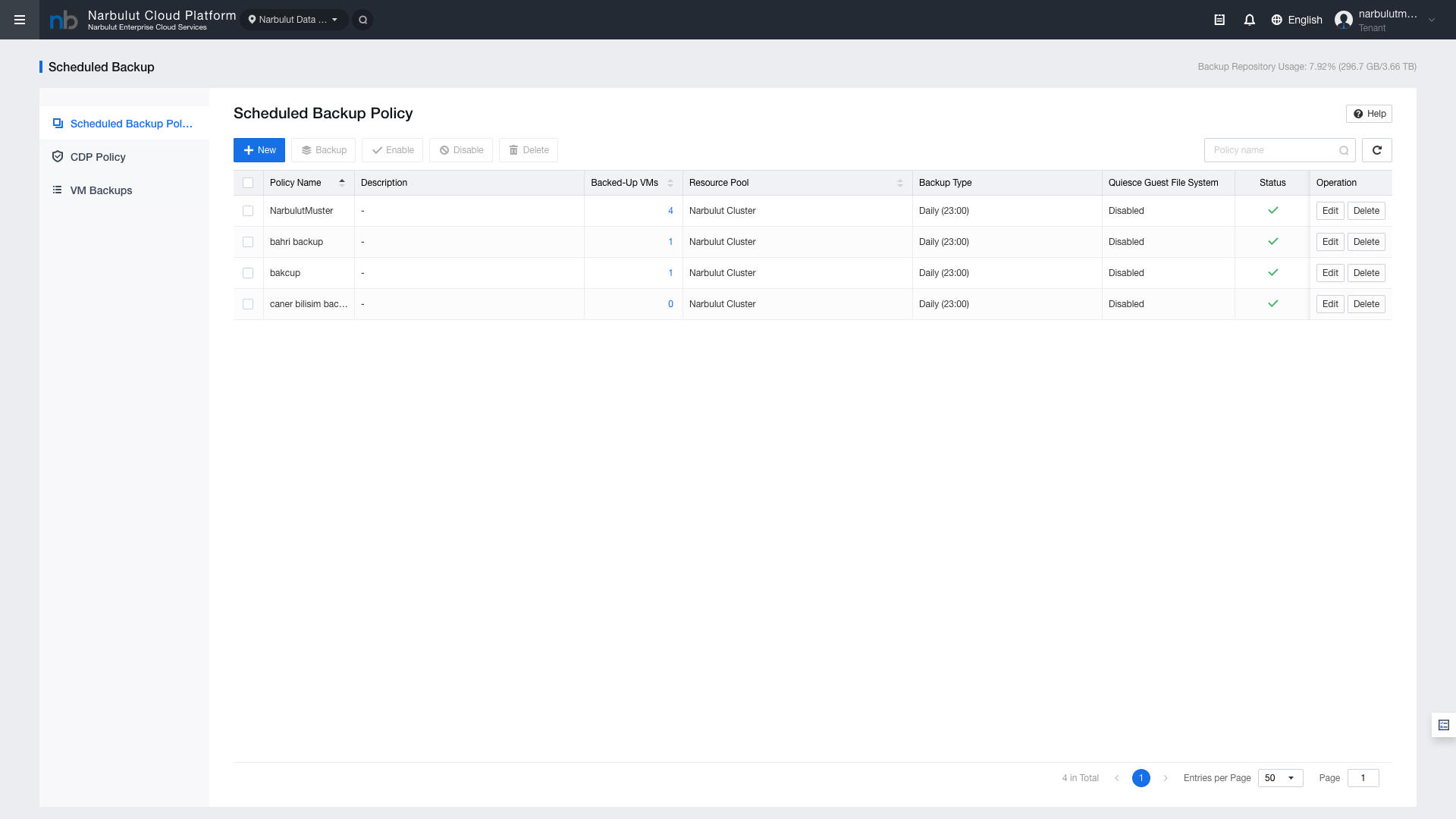This screenshot has height=819, width=1456.
Task: Open bahri backup VM count link
Action: coord(670,242)
